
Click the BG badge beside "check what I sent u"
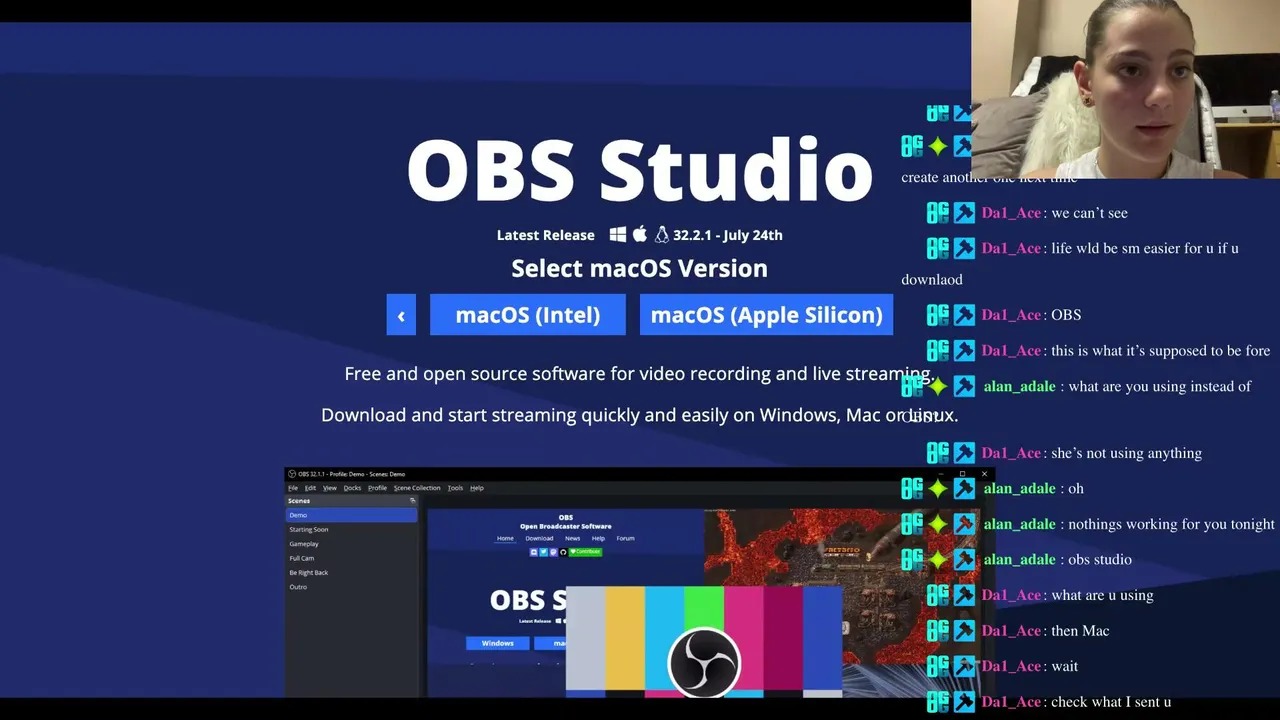coord(938,702)
